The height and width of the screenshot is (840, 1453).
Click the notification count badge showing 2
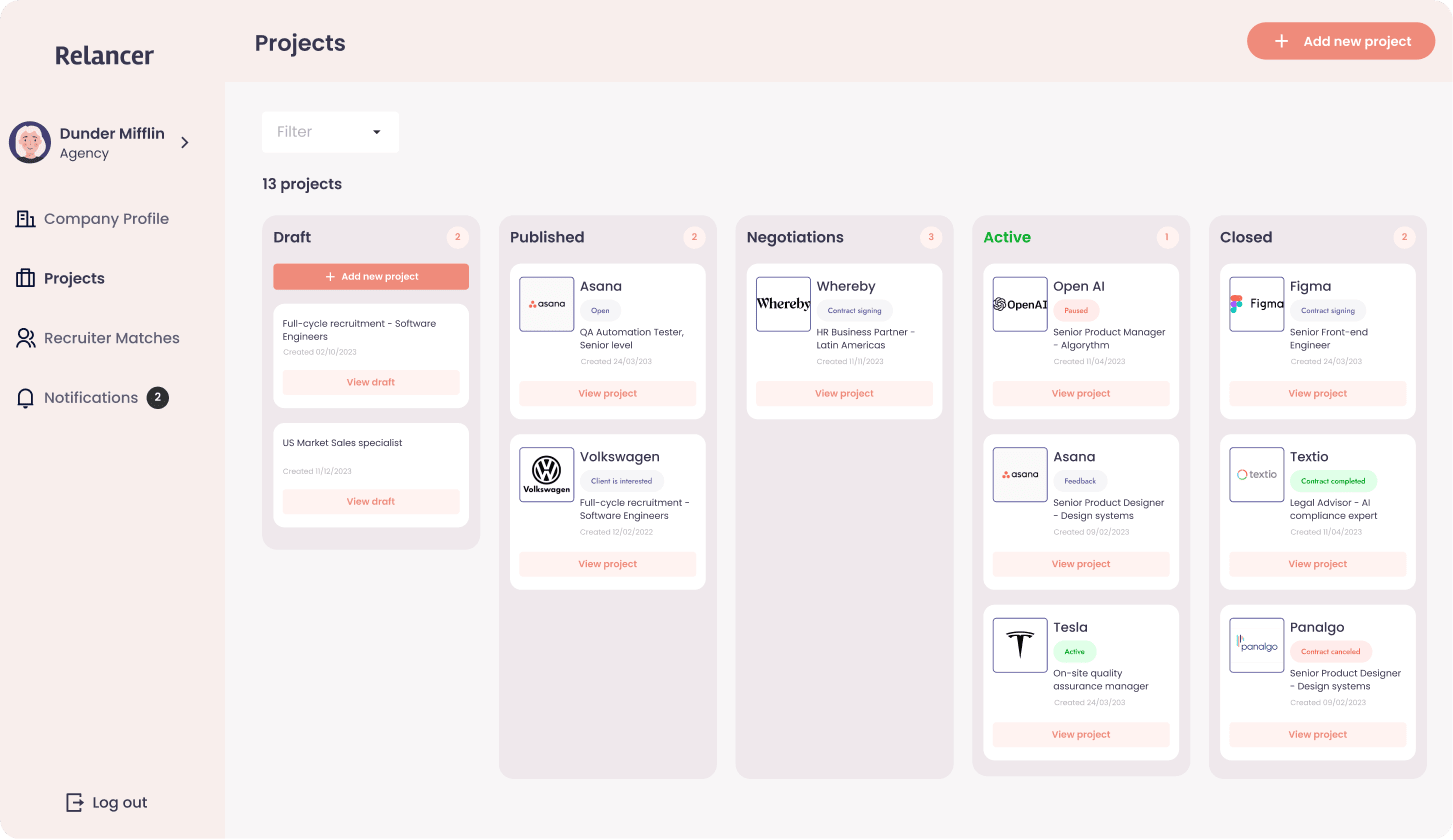tap(158, 397)
